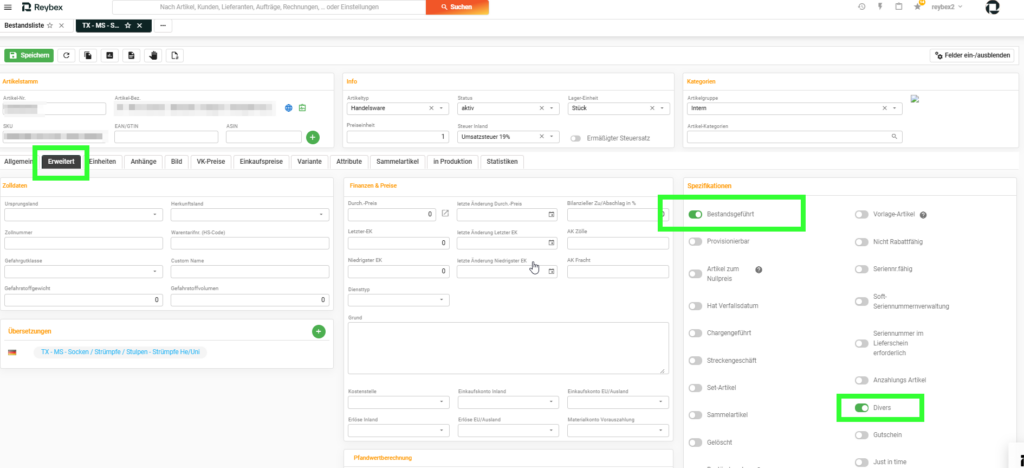Click the copy/duplicate icon in toolbar
The image size is (1024, 468).
coord(88,55)
